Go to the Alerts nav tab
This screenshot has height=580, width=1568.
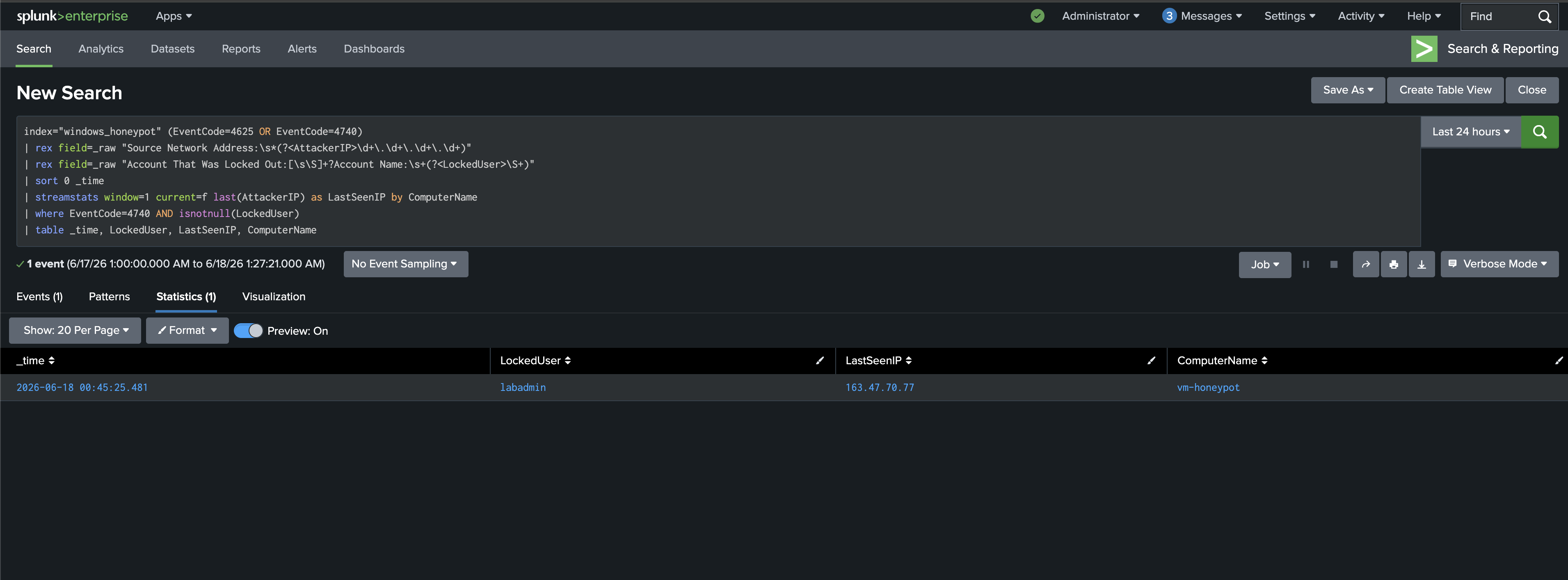click(x=302, y=49)
